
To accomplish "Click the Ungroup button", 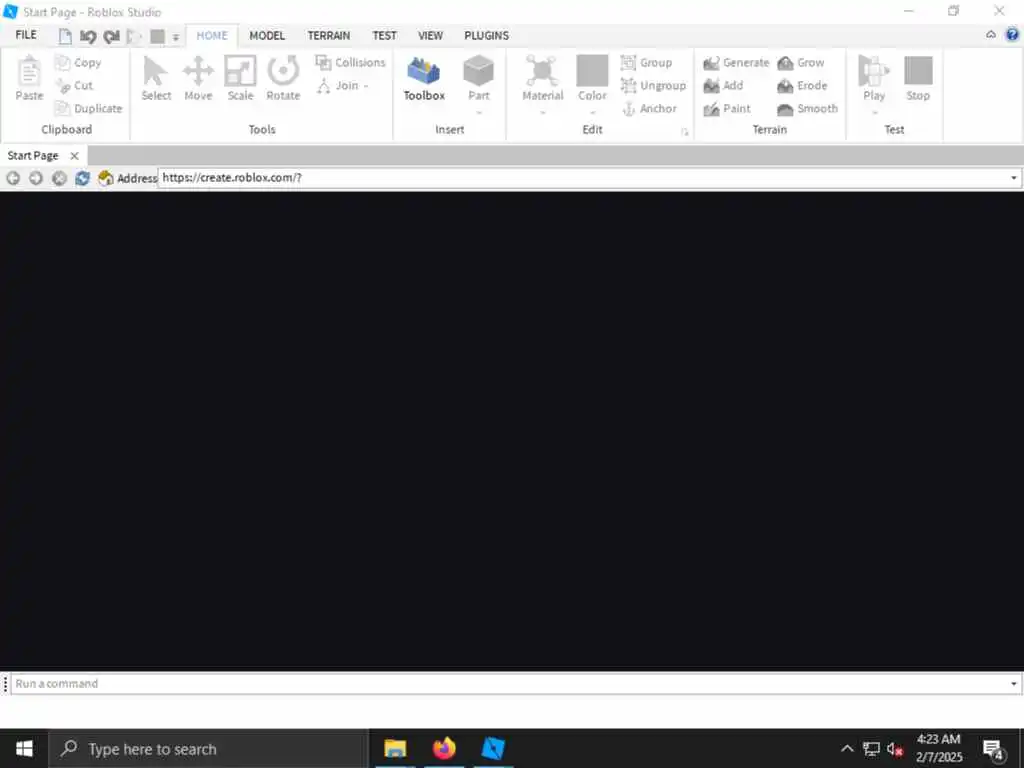I will coord(653,86).
